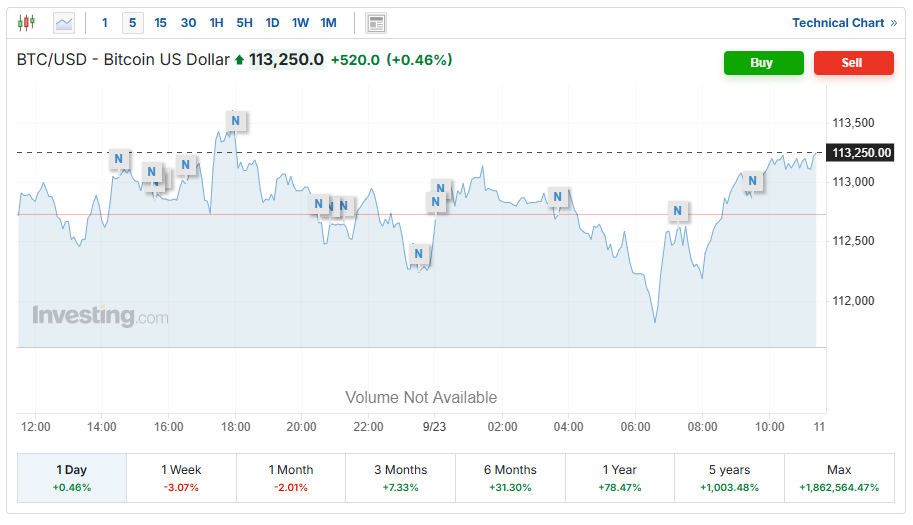913x525 pixels.
Task: Open the news marker at the 18:00 peak
Action: tap(235, 121)
